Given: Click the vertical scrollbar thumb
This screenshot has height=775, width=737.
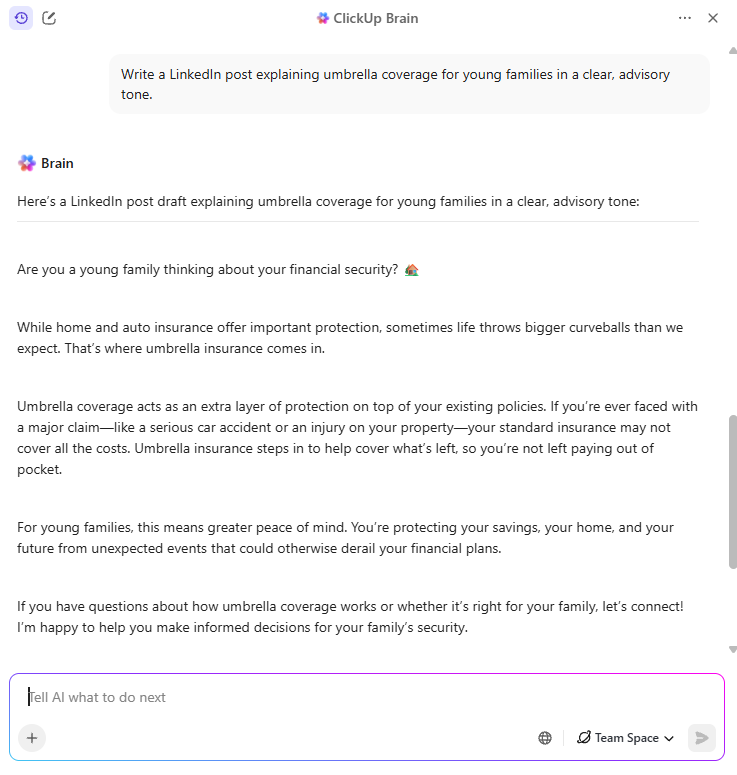Looking at the screenshot, I should coord(732,490).
